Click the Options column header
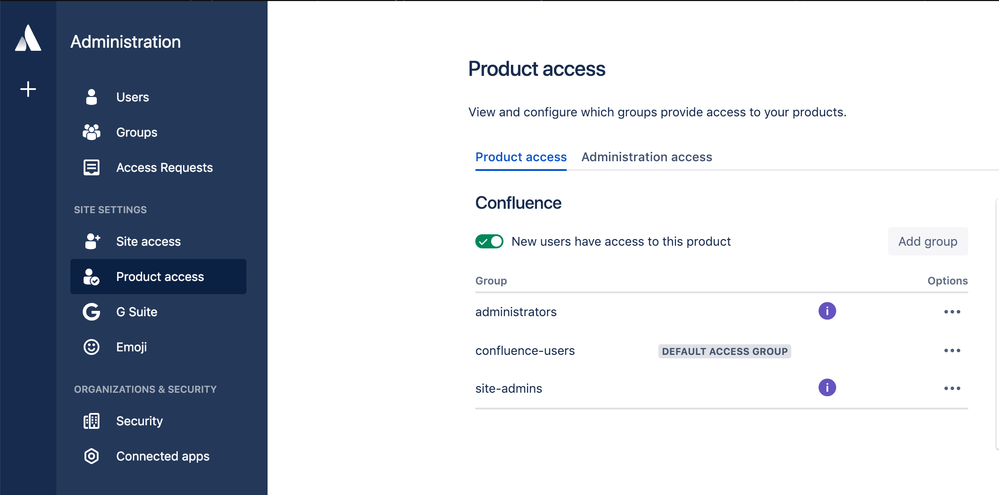This screenshot has height=495, width=999. pyautogui.click(x=947, y=280)
